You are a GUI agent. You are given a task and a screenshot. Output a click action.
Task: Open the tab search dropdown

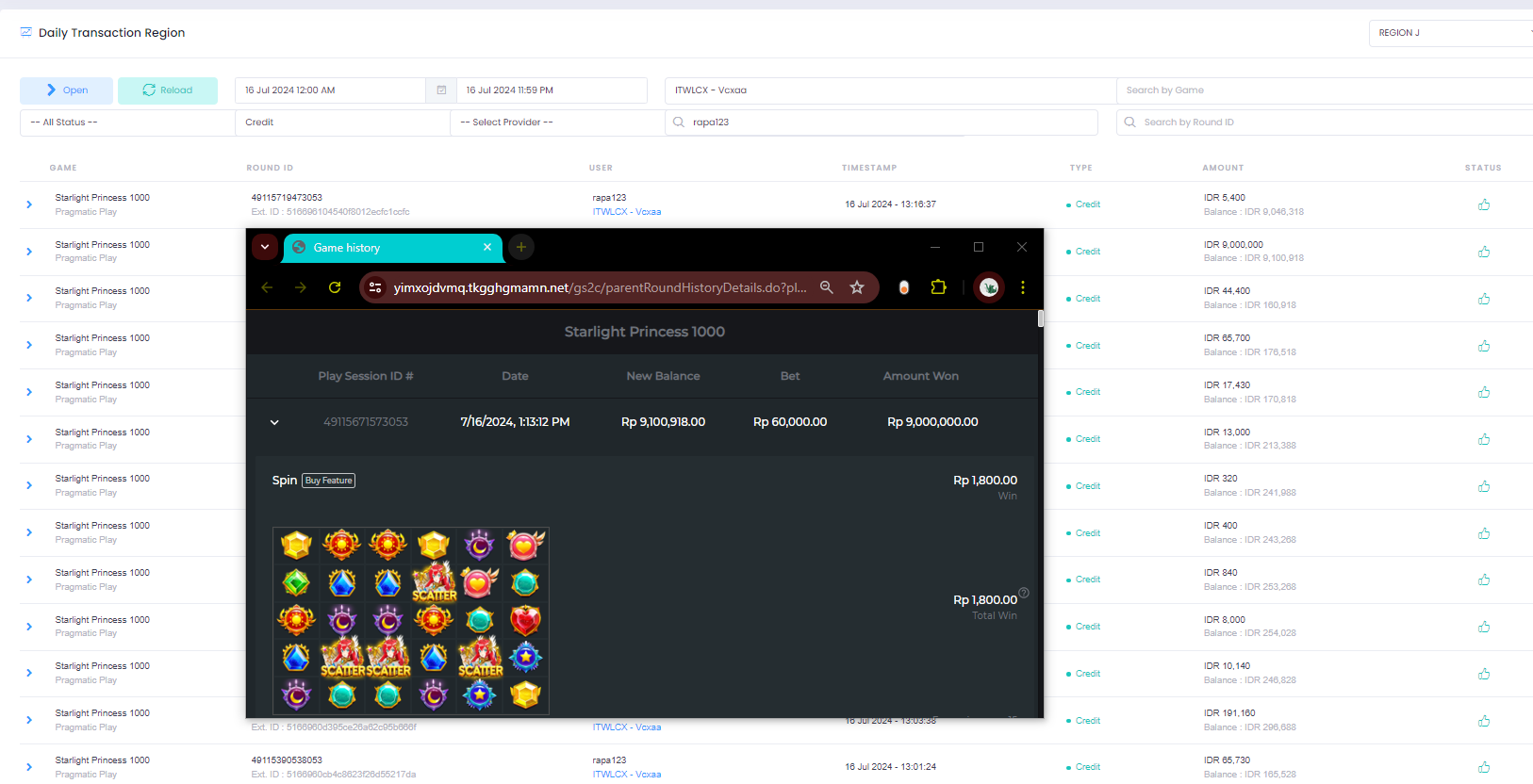point(265,247)
